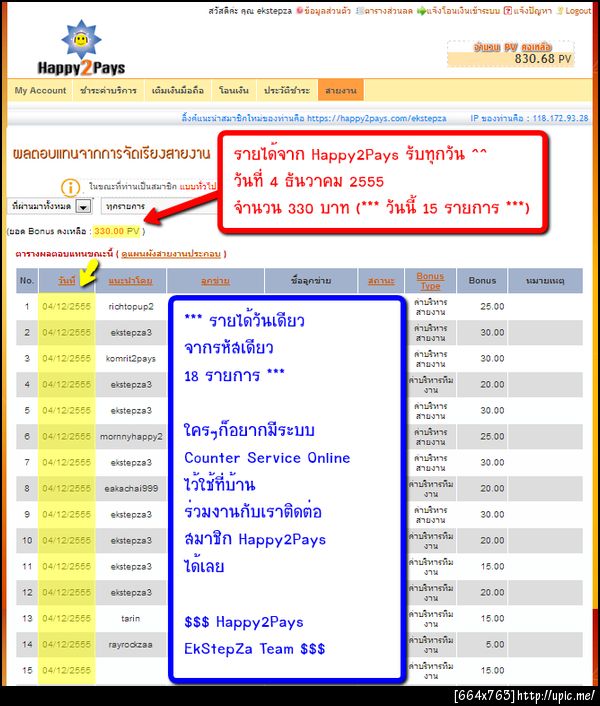Screen dimensions: 600x706
Task: Click the orange info icon near member notice
Action: pyautogui.click(x=71, y=187)
